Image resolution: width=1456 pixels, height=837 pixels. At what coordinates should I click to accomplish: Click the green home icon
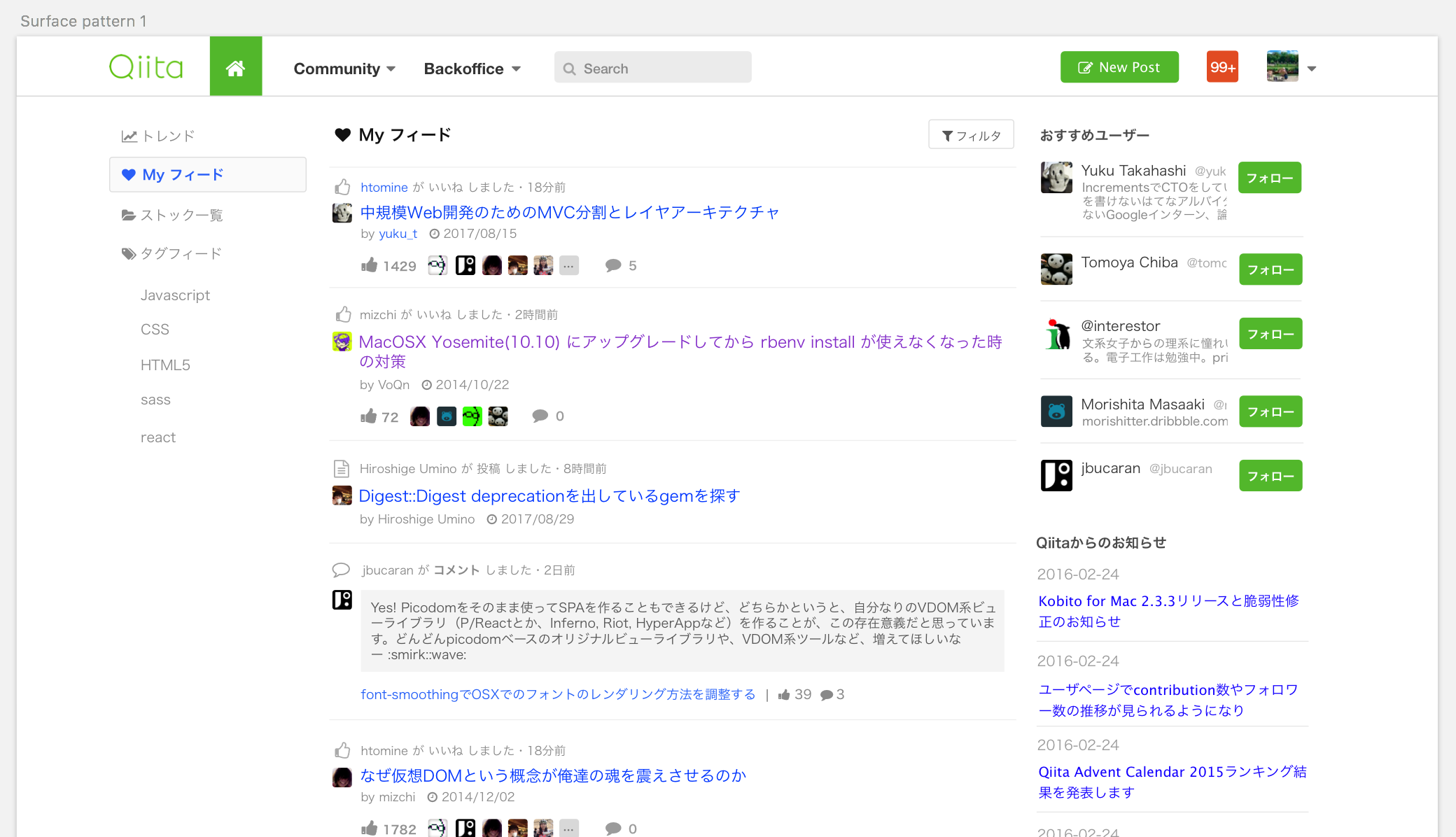pyautogui.click(x=235, y=67)
